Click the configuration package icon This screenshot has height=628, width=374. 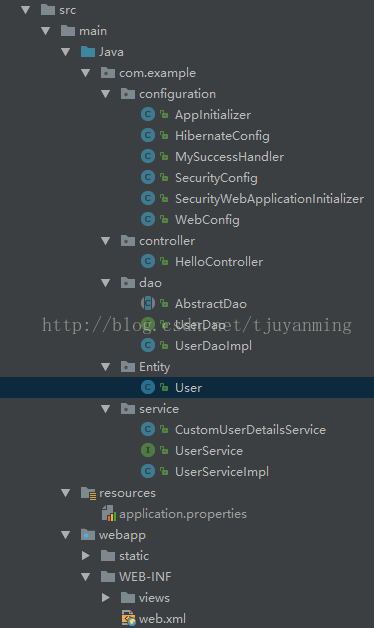click(x=128, y=94)
